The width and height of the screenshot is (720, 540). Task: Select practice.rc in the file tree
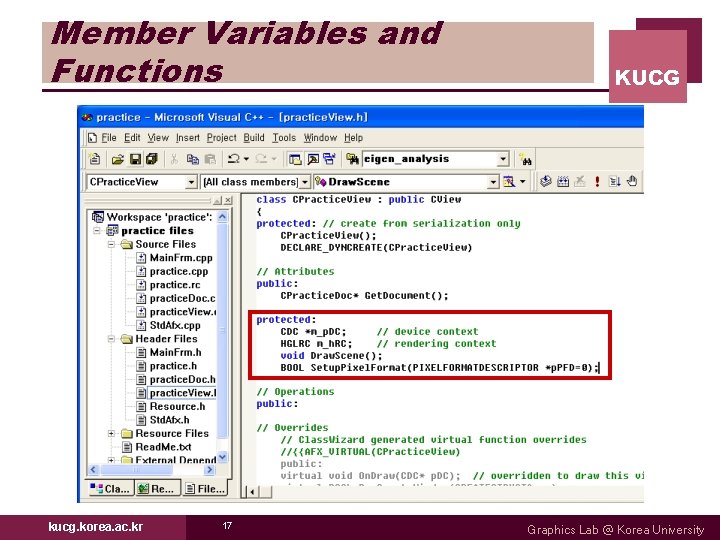(175, 285)
